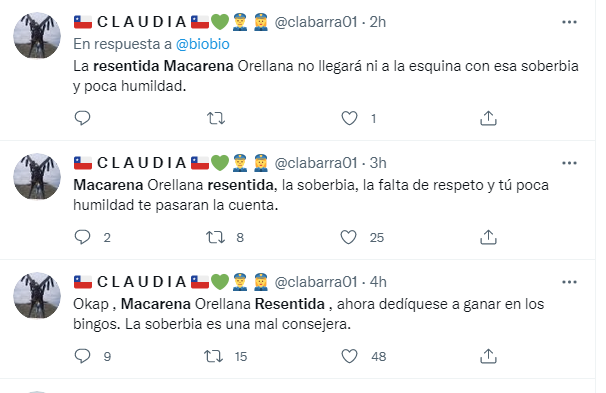Like the tweet with 48 likes
The width and height of the screenshot is (606, 393).
click(349, 356)
